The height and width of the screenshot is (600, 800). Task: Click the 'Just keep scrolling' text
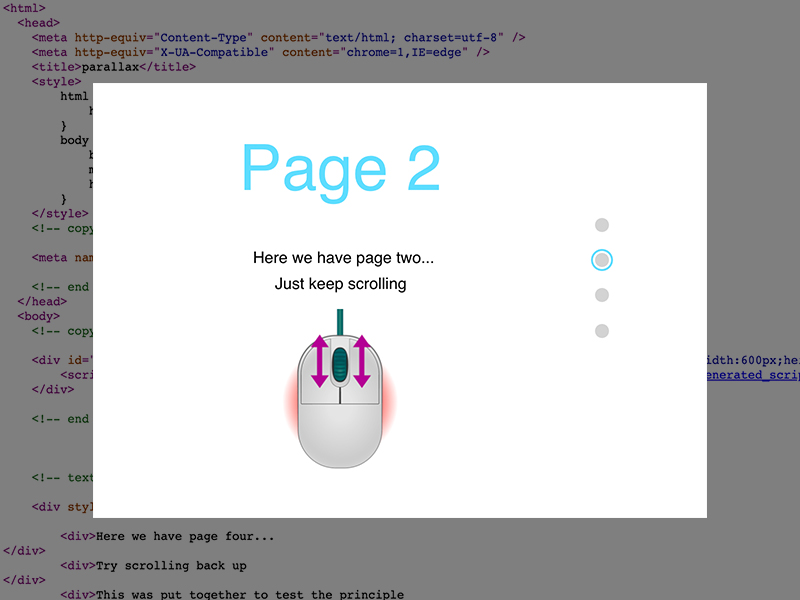tap(340, 284)
